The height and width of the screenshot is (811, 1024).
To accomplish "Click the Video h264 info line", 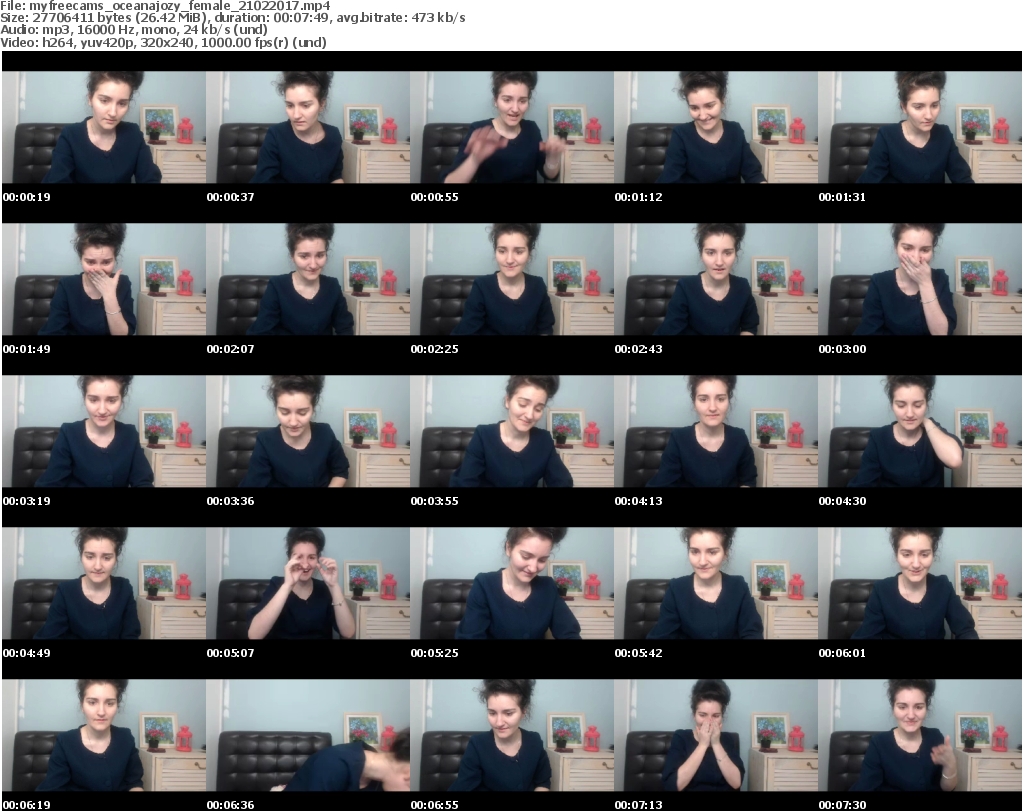I will pos(163,42).
